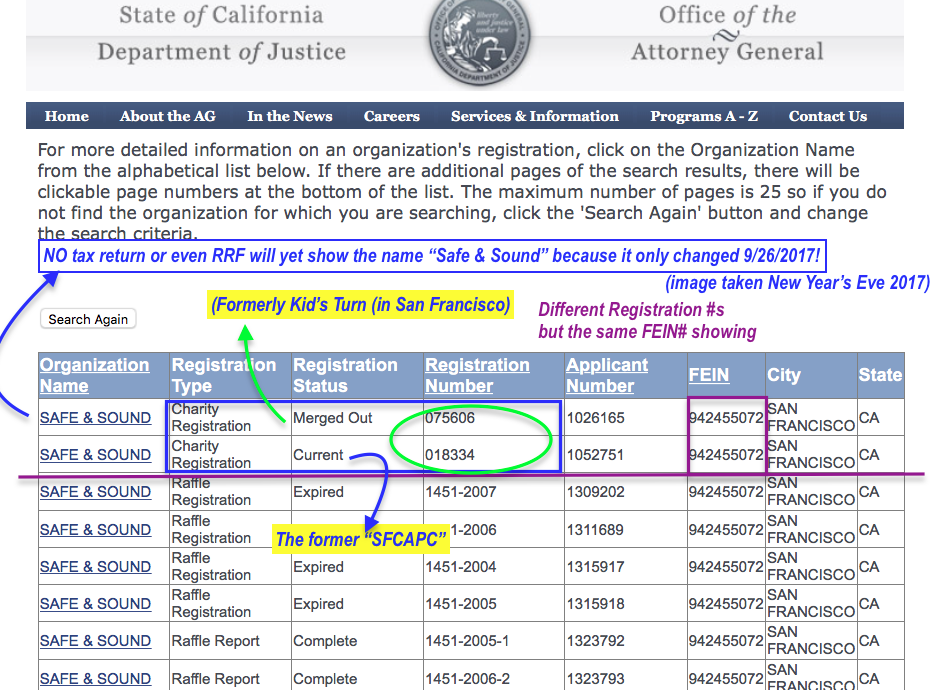Open SAFE & SOUND raffle registration 1451-2007
Viewport: 931px width, 690px height.
tap(95, 492)
